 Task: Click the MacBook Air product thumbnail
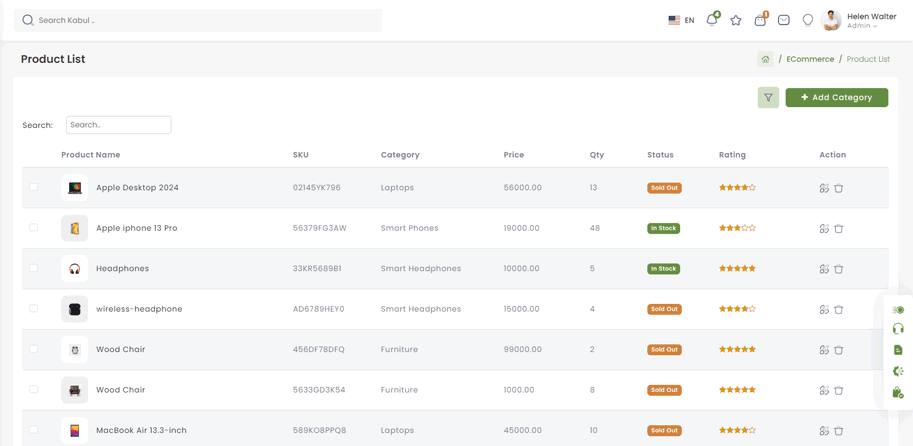pyautogui.click(x=75, y=431)
